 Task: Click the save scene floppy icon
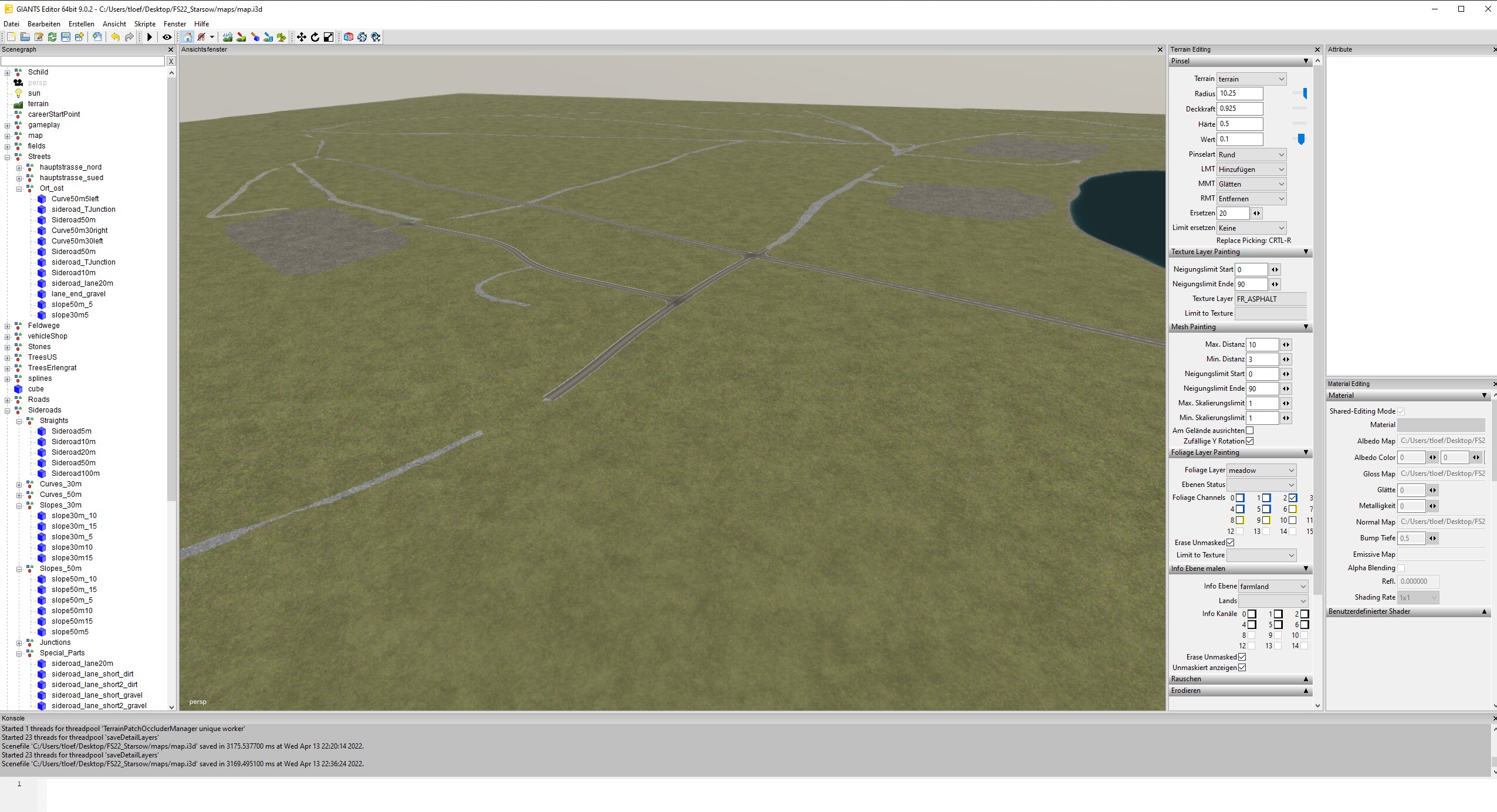coord(66,37)
